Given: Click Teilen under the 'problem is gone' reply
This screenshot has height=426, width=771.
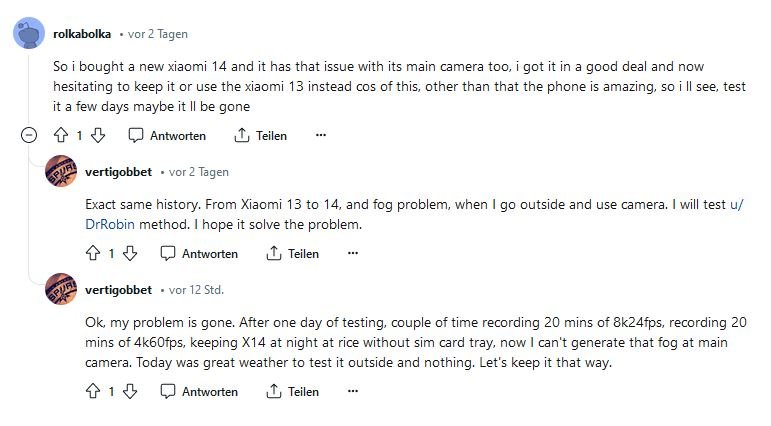Looking at the screenshot, I should pos(292,391).
